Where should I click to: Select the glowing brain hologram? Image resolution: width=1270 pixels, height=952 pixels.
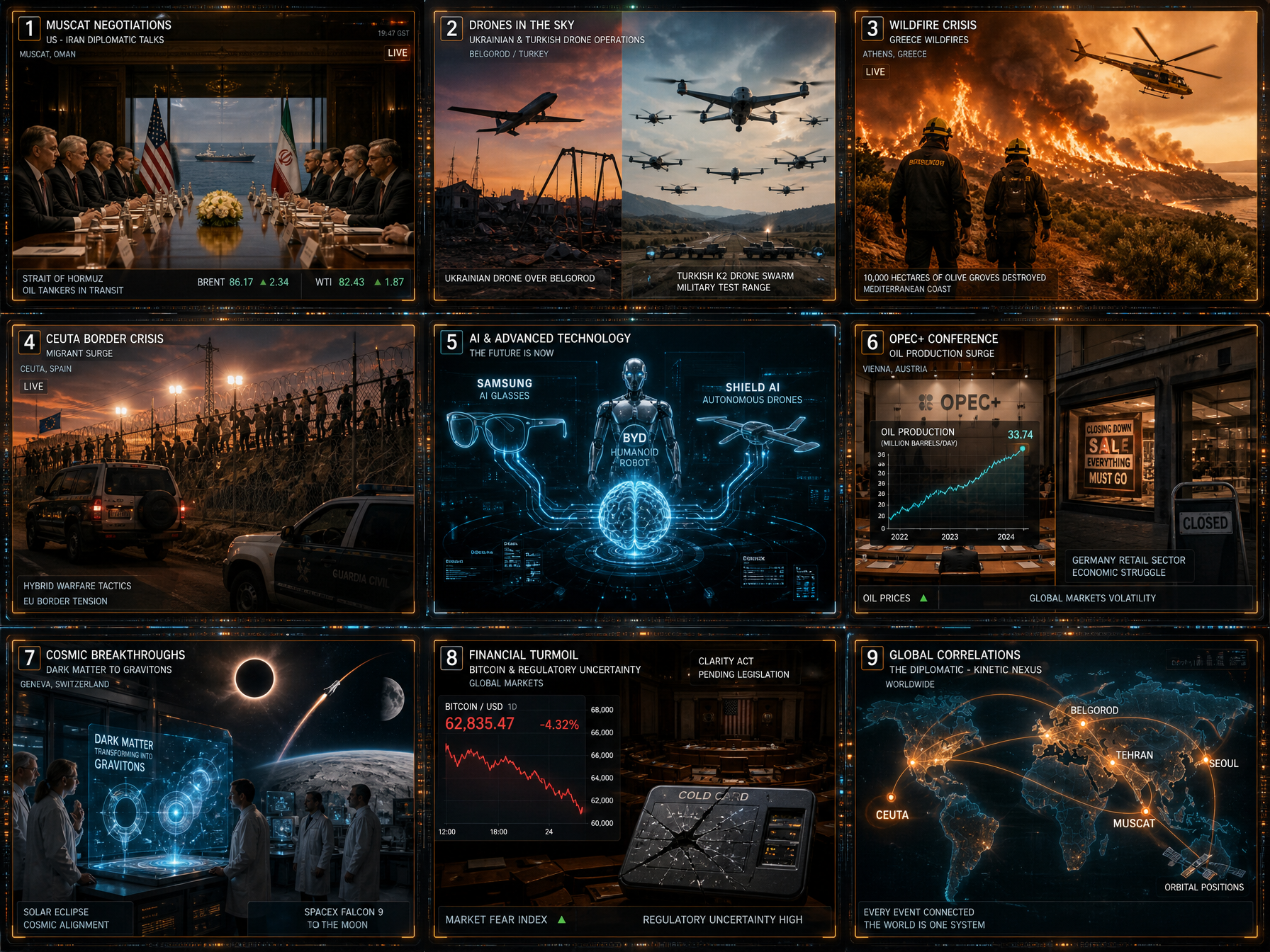click(634, 515)
